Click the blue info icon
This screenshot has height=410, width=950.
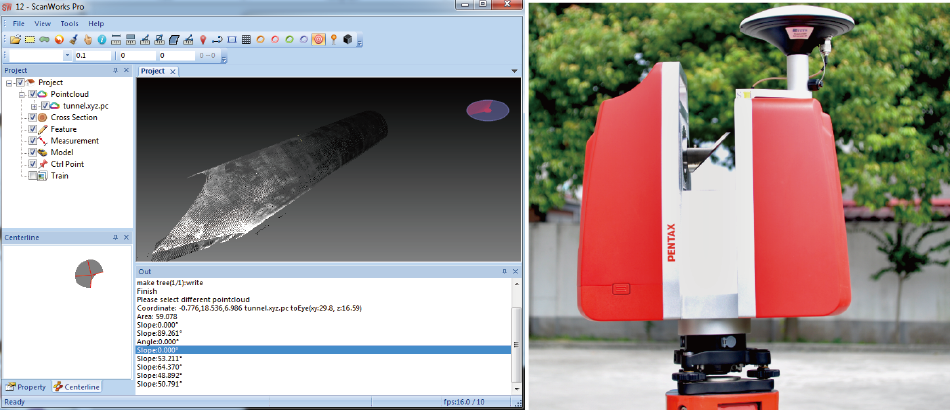102,39
